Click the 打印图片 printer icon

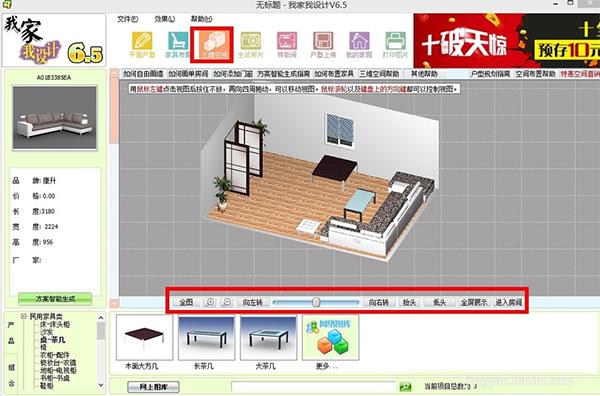pyautogui.click(x=395, y=41)
